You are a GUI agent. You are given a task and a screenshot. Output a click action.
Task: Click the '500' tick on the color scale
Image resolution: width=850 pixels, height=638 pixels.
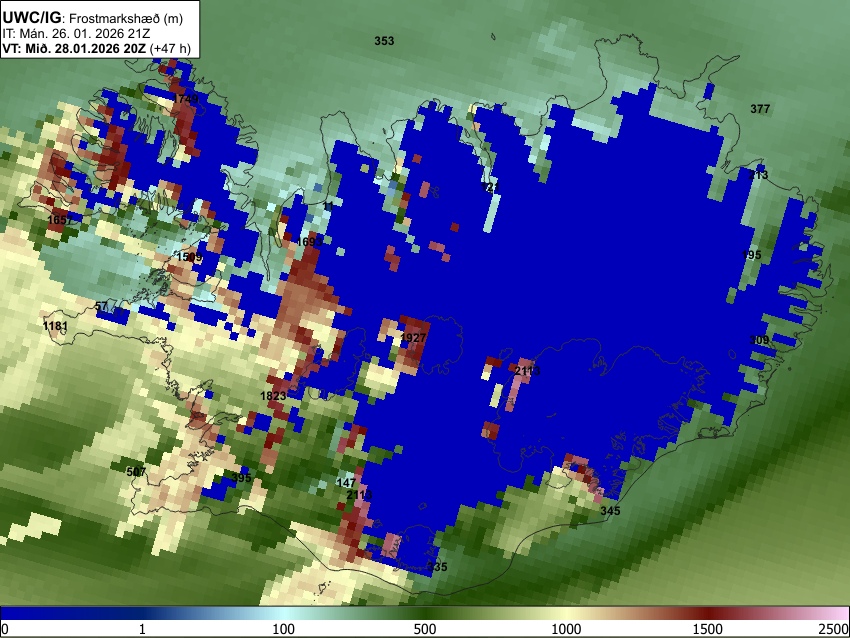[x=424, y=629]
